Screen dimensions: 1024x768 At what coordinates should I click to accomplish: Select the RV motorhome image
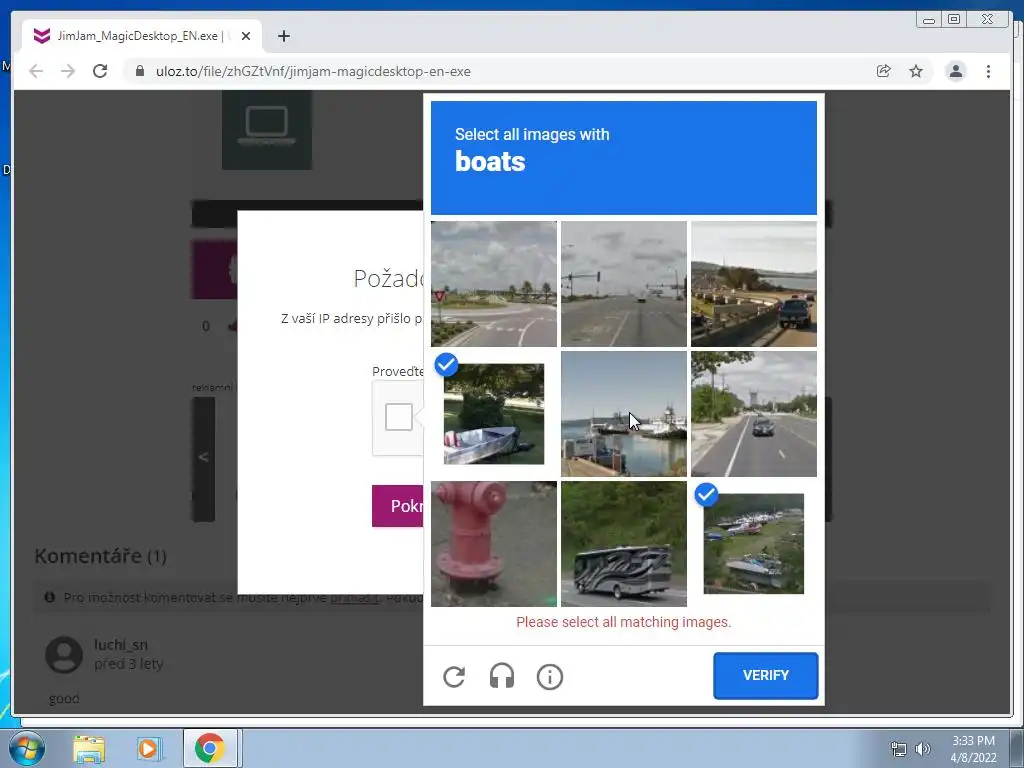coord(624,544)
